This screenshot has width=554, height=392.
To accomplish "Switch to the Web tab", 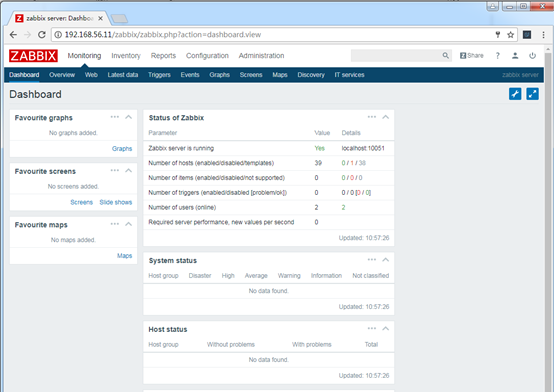I will click(91, 75).
